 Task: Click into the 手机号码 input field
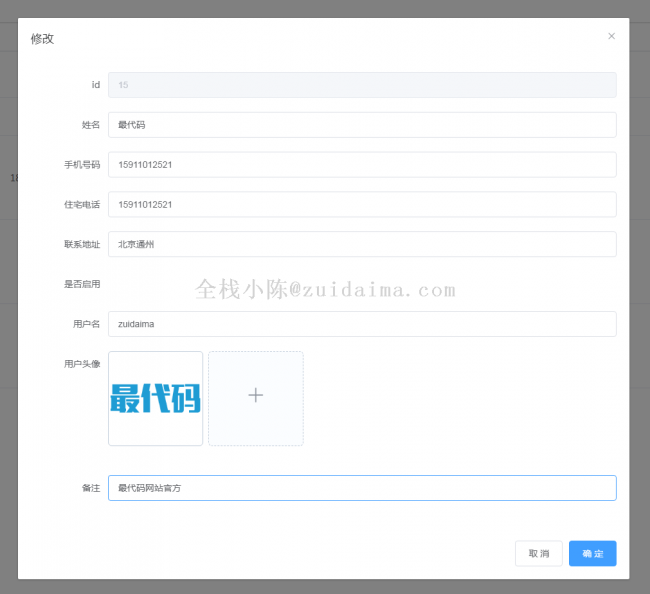(361, 165)
